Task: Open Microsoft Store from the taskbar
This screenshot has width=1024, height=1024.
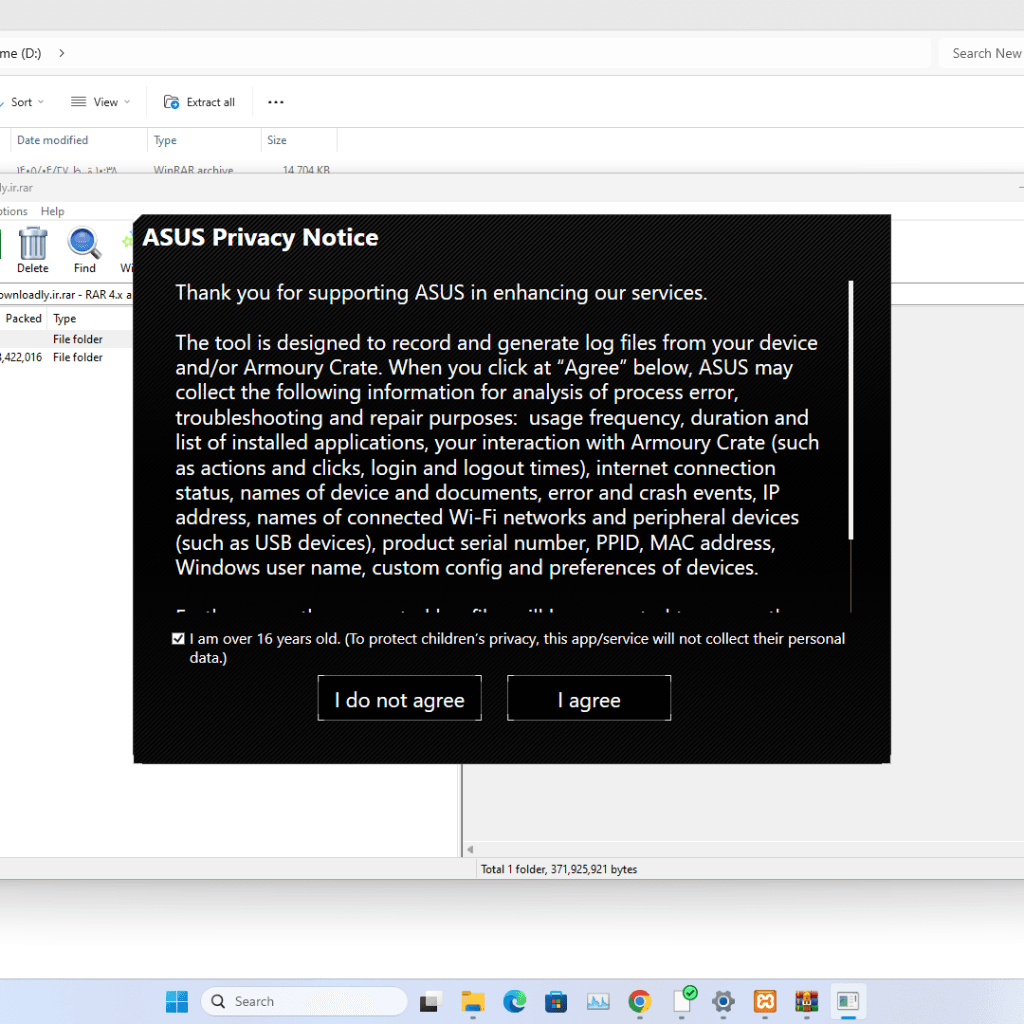Action: point(556,1001)
